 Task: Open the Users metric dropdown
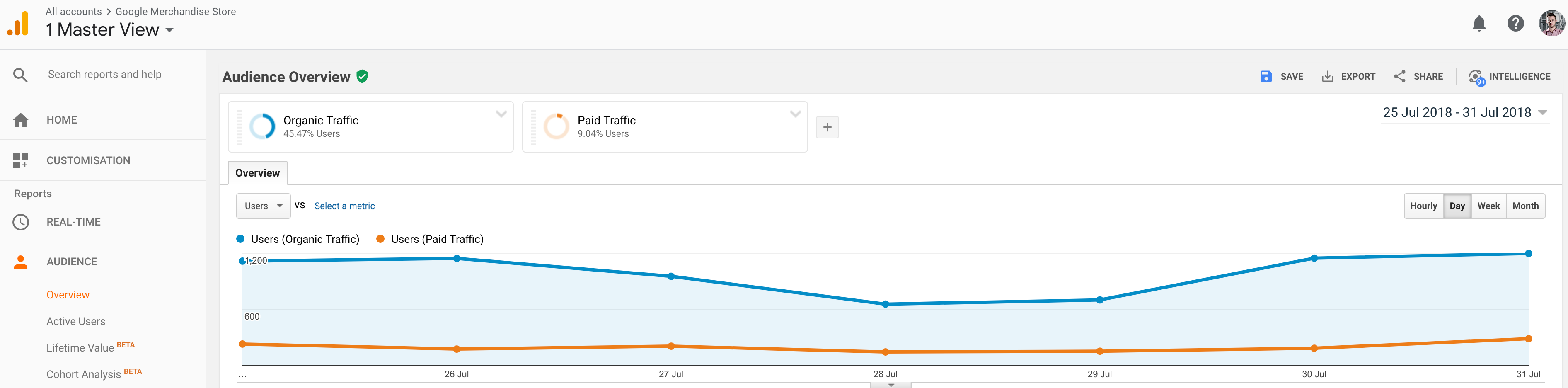click(263, 206)
